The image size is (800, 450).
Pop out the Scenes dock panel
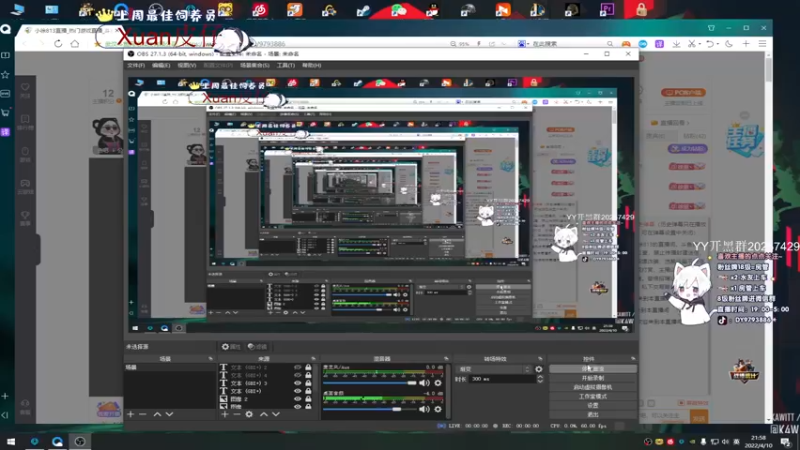tap(210, 359)
